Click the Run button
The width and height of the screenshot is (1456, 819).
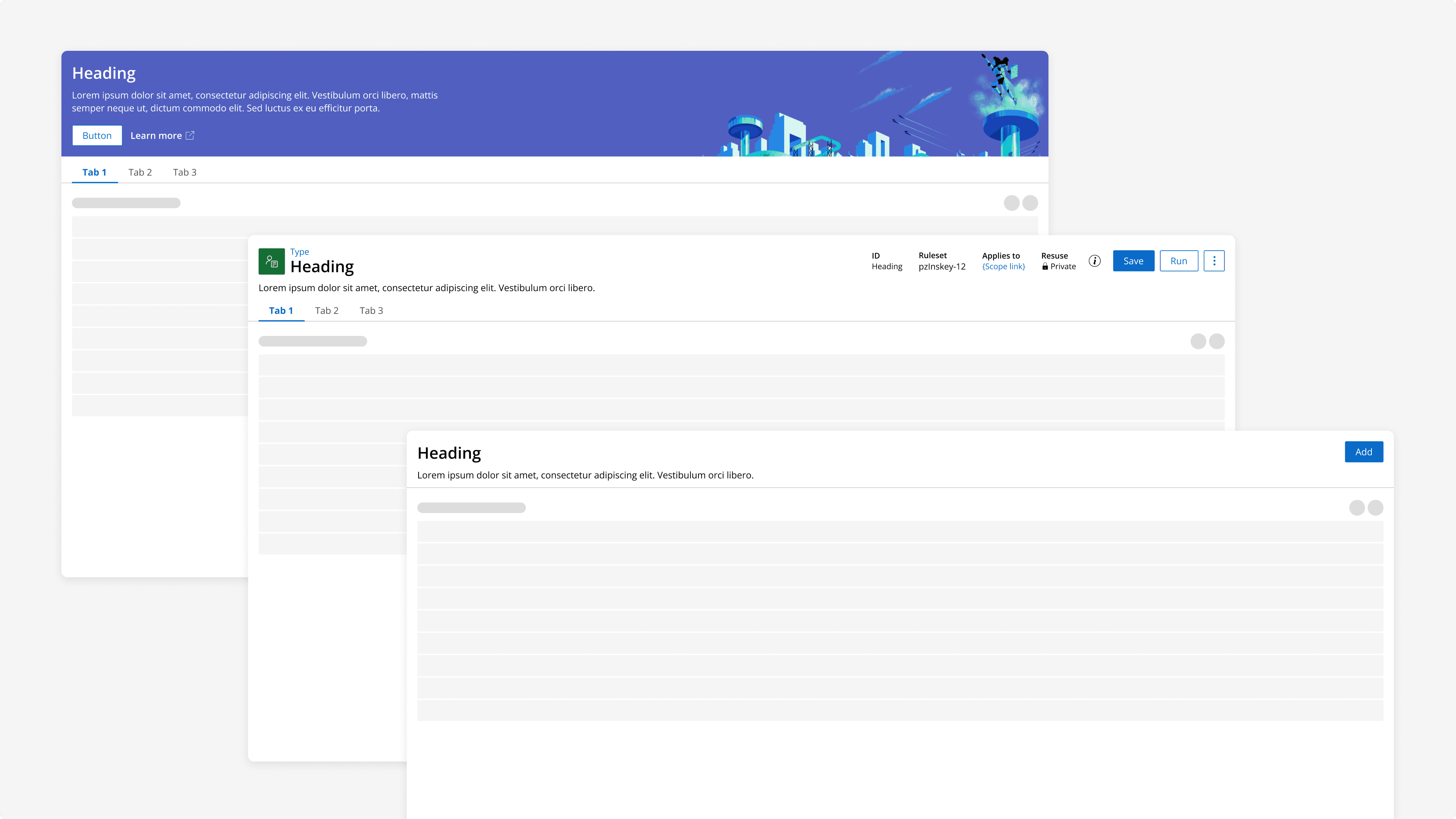click(1178, 261)
